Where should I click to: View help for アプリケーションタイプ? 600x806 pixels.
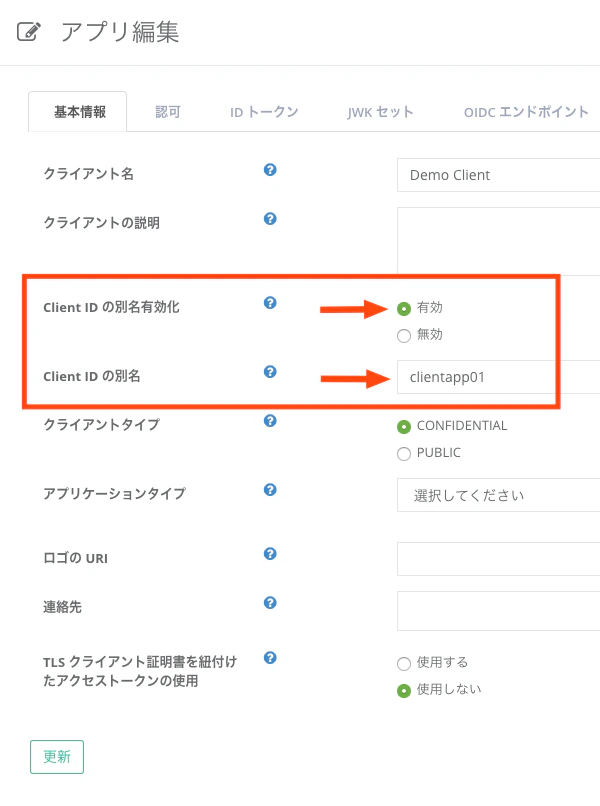click(x=269, y=490)
